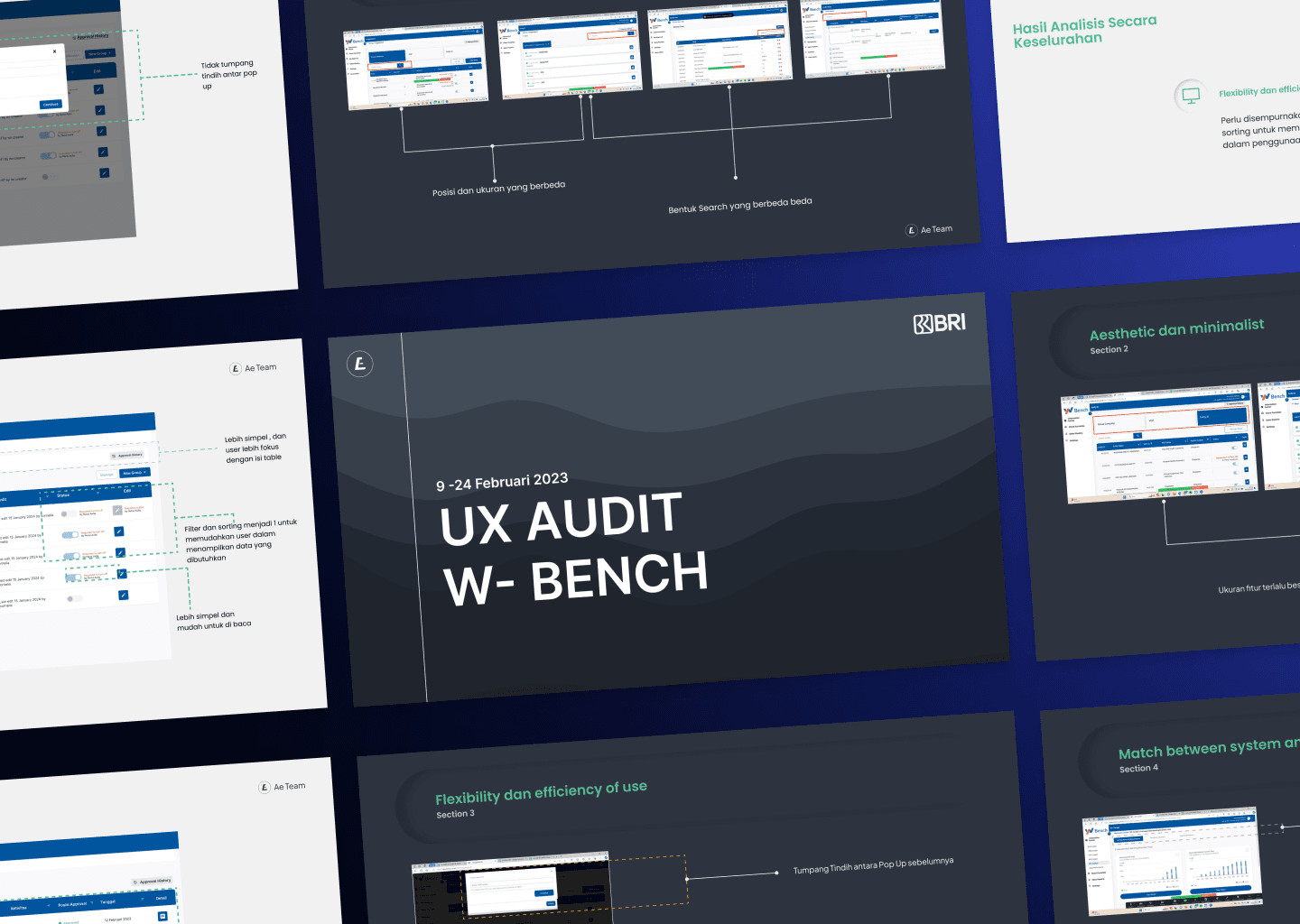Click the monitor icon beside 'Flexibility dan effici'

click(x=1191, y=96)
